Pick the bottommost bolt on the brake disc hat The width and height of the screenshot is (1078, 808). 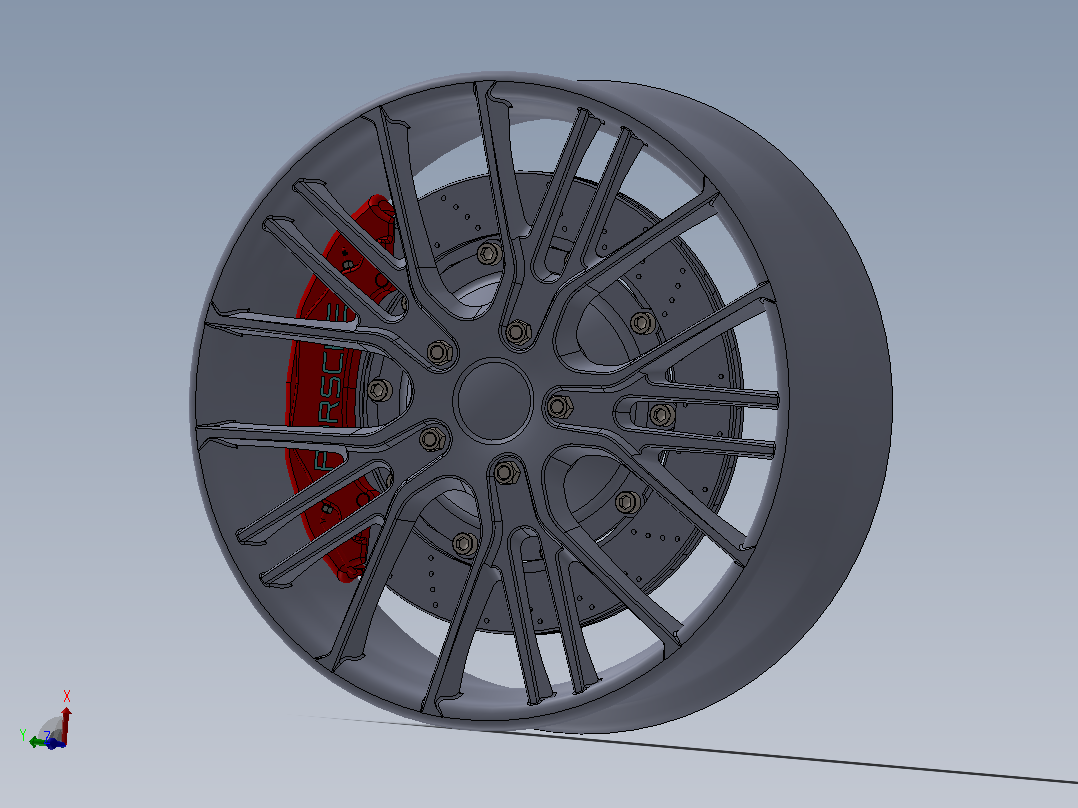pyautogui.click(x=465, y=544)
